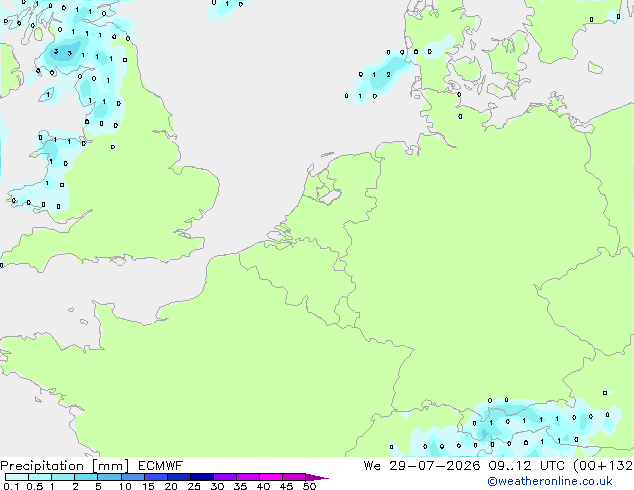Click the "2" precipitation value over the North Sea

tap(388, 75)
